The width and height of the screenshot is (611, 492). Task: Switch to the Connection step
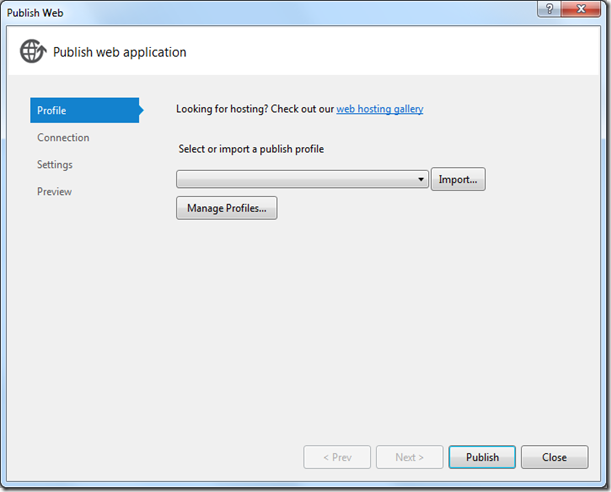click(63, 137)
